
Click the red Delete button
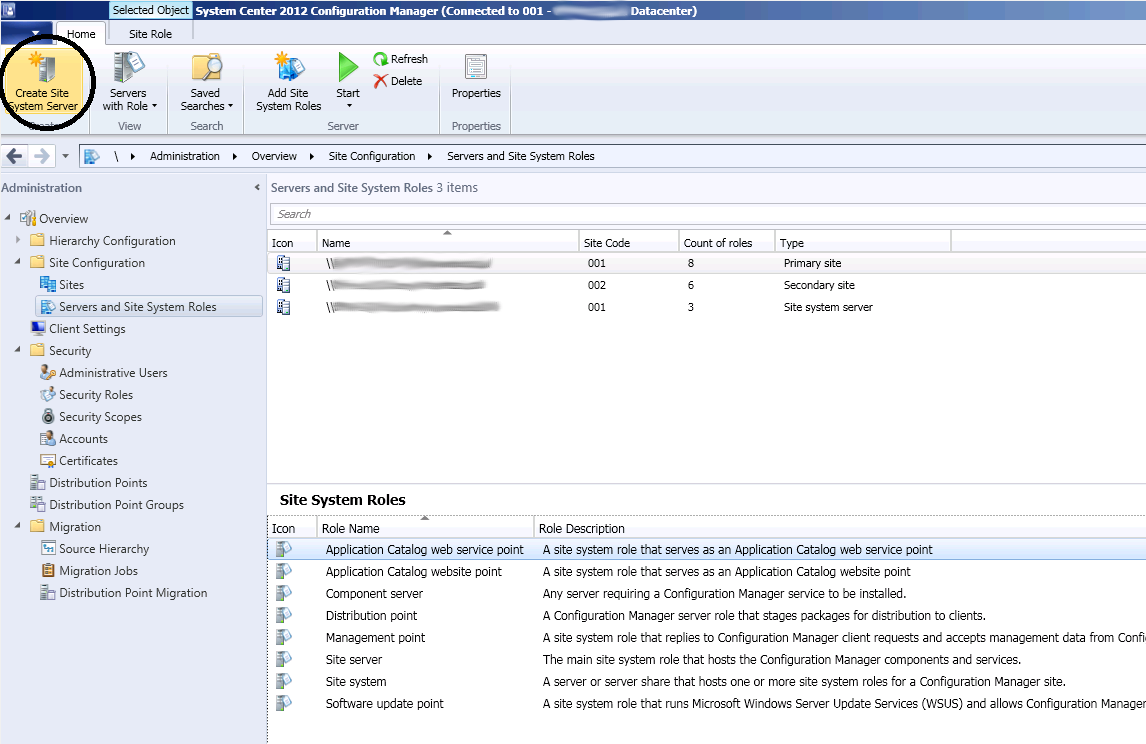point(398,81)
